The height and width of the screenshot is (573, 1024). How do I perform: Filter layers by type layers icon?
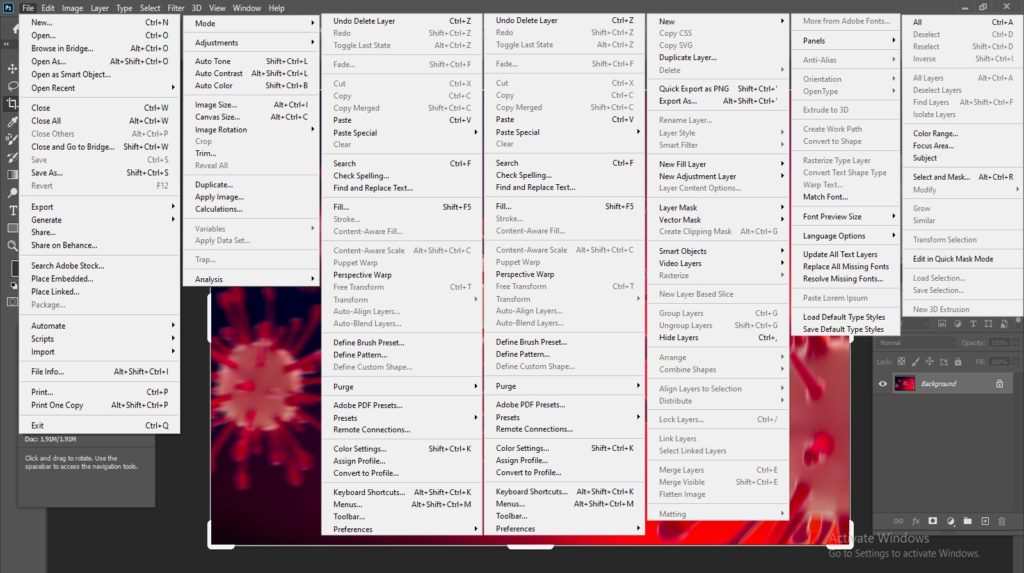pyautogui.click(x=973, y=323)
